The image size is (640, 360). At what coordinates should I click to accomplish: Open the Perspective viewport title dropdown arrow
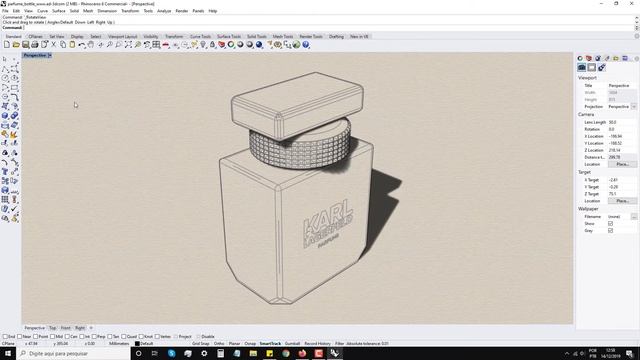(x=50, y=55)
